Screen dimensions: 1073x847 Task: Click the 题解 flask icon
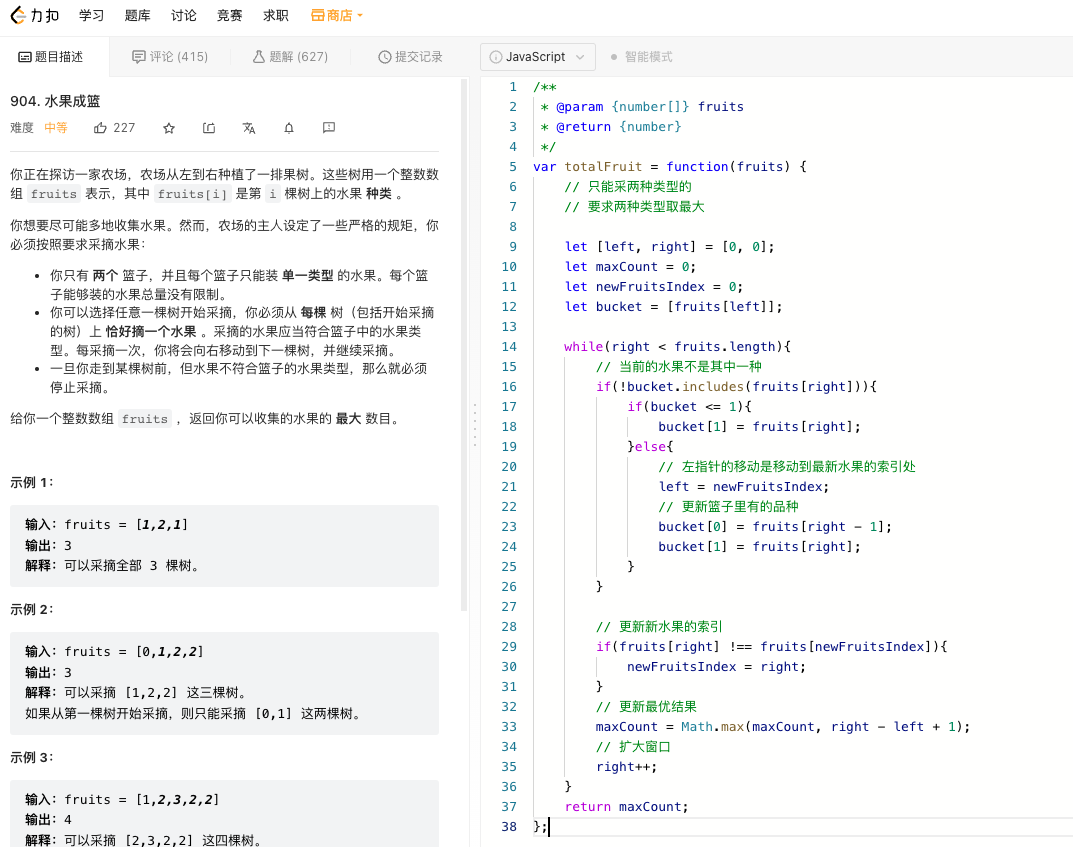pyautogui.click(x=259, y=57)
